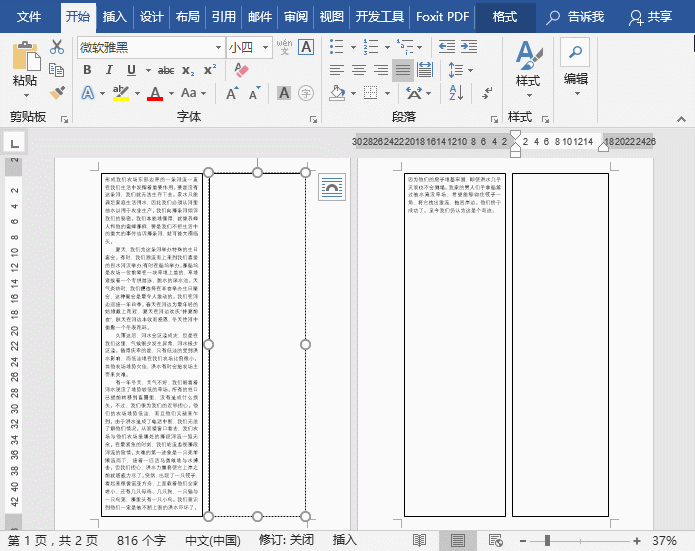Click the Center alignment icon

click(x=357, y=70)
